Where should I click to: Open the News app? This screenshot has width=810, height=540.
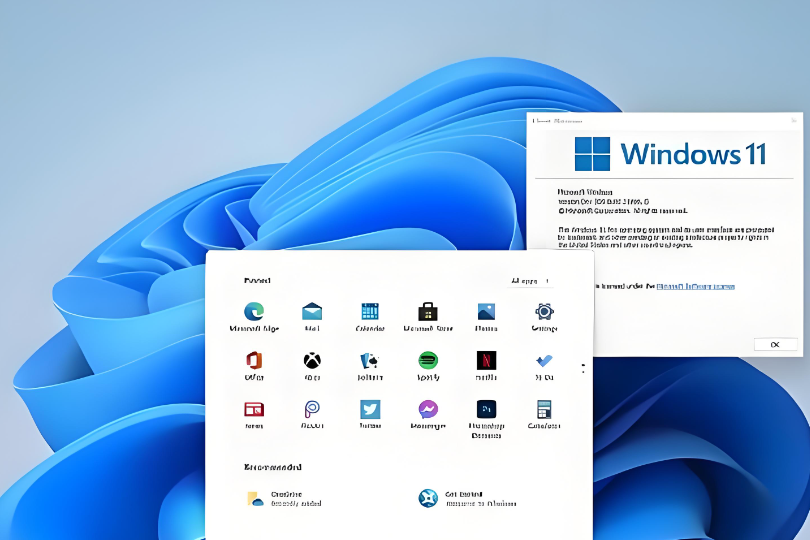(254, 414)
